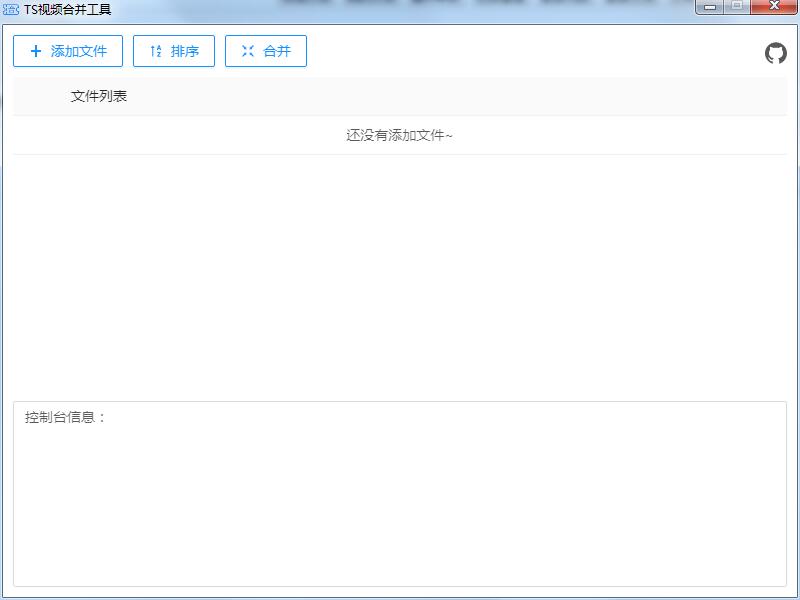The width and height of the screenshot is (800, 600).
Task: Close the TS视频合并工具 window
Action: coord(773,7)
